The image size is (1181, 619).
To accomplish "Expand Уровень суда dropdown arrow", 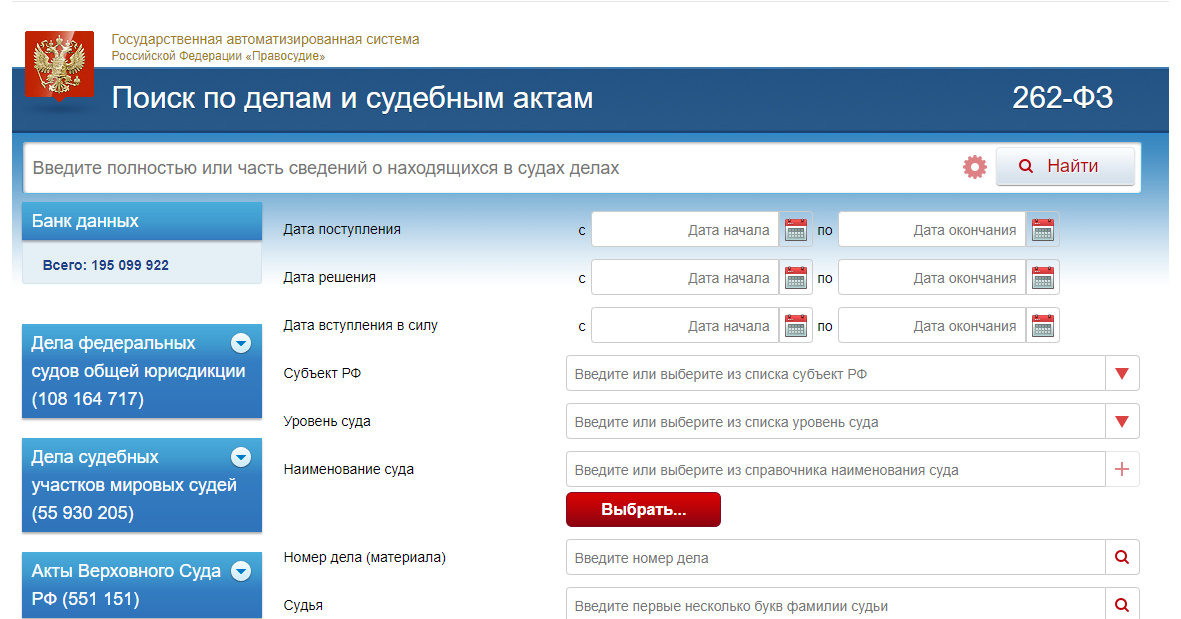I will (x=1122, y=422).
